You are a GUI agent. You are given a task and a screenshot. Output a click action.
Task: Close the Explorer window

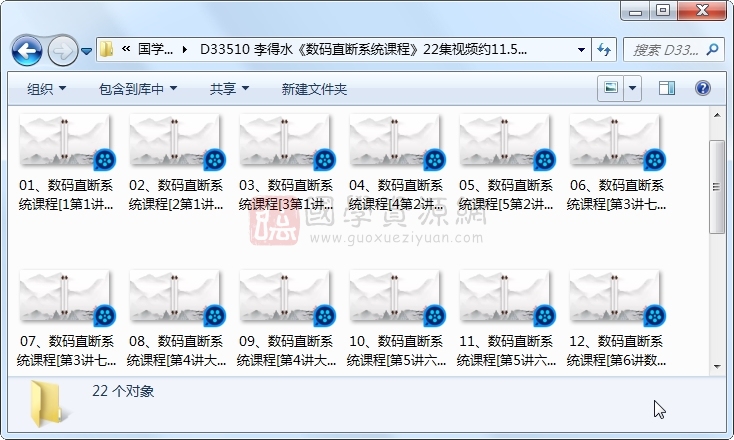(x=702, y=11)
